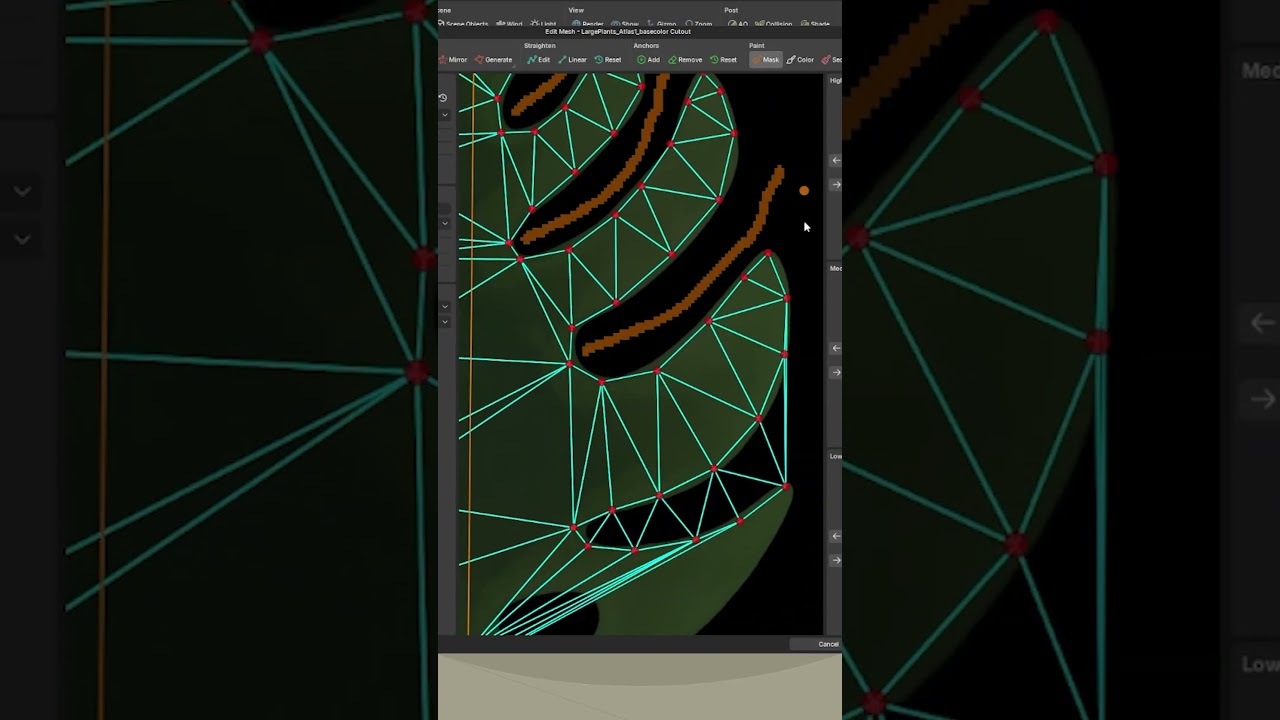
Task: Click the left arrow in the Med section
Action: 836,348
